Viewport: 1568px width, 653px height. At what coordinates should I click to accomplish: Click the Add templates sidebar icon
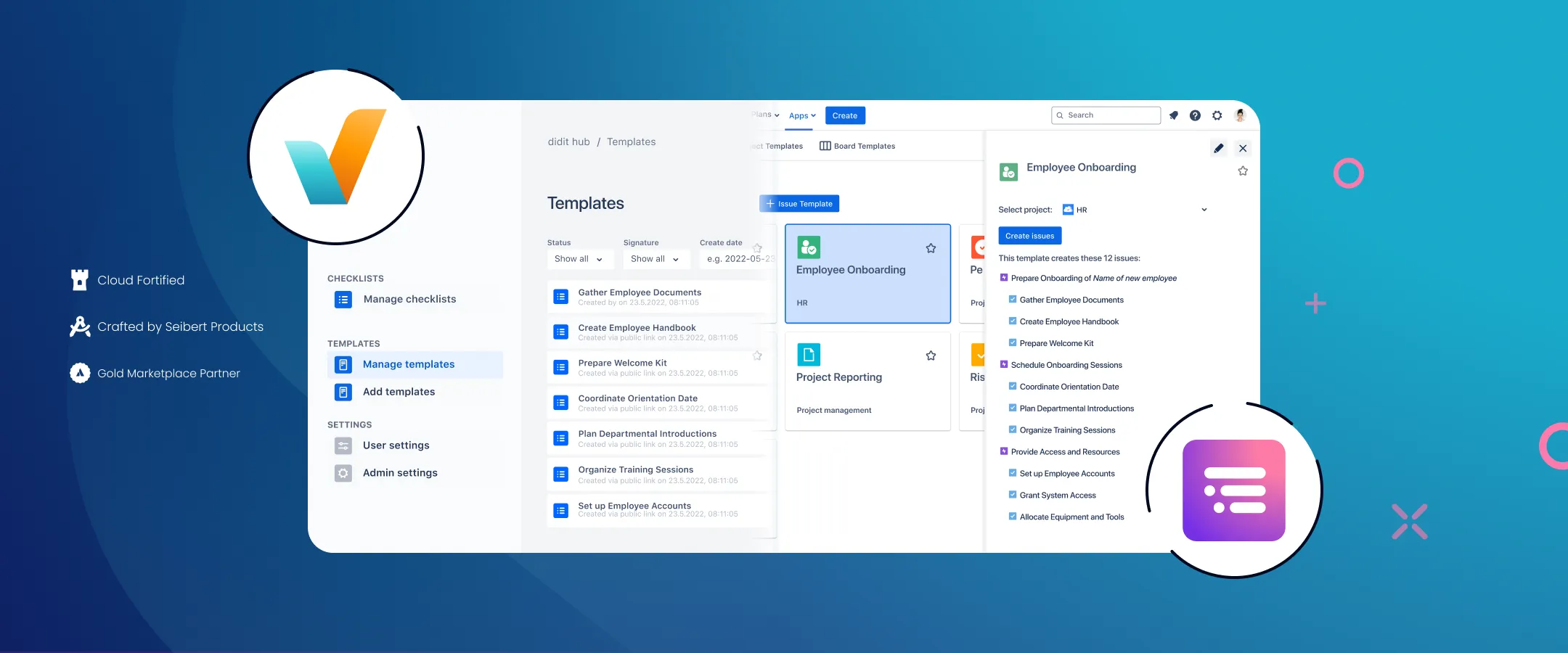(x=343, y=392)
